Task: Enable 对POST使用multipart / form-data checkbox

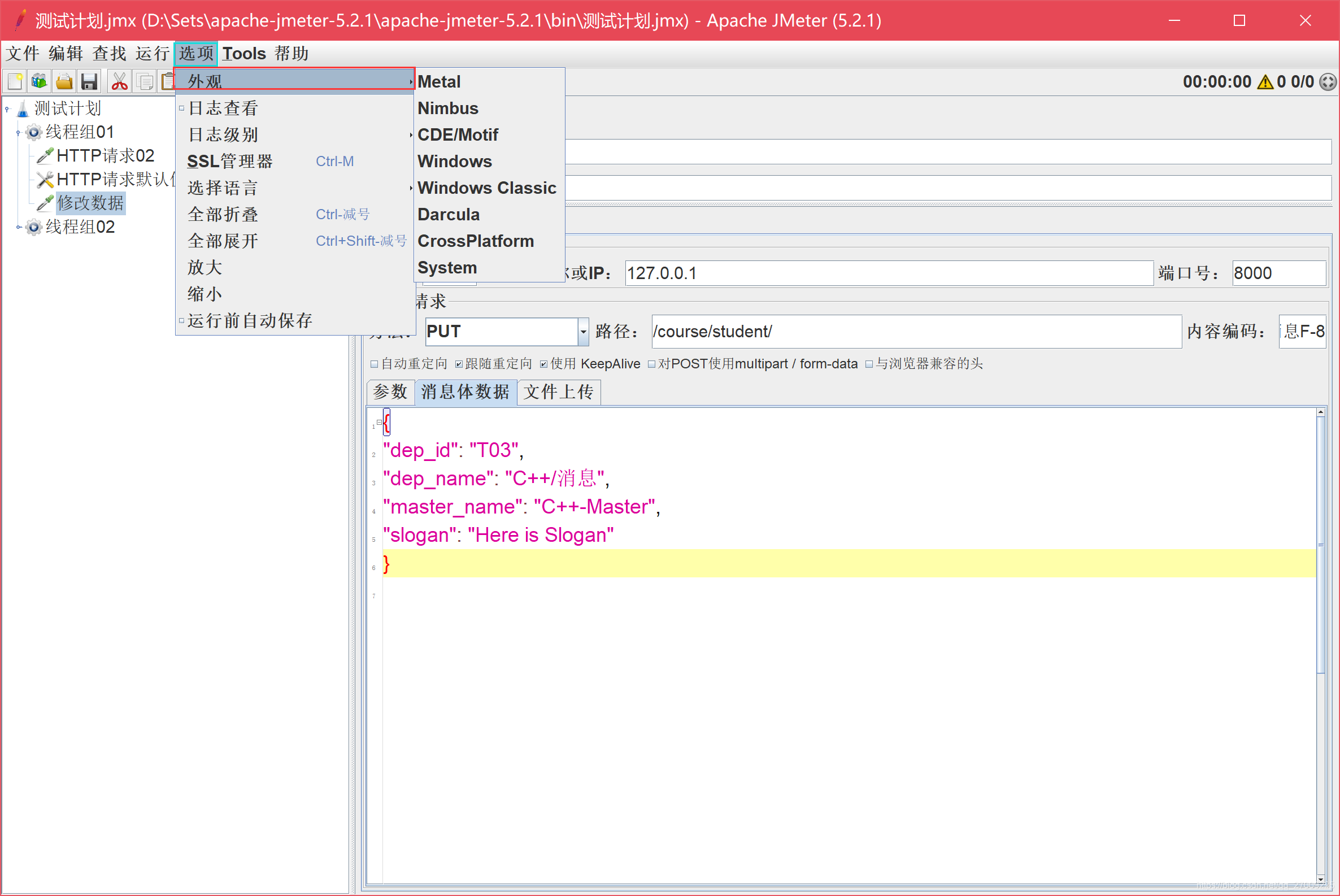Action: 651,364
